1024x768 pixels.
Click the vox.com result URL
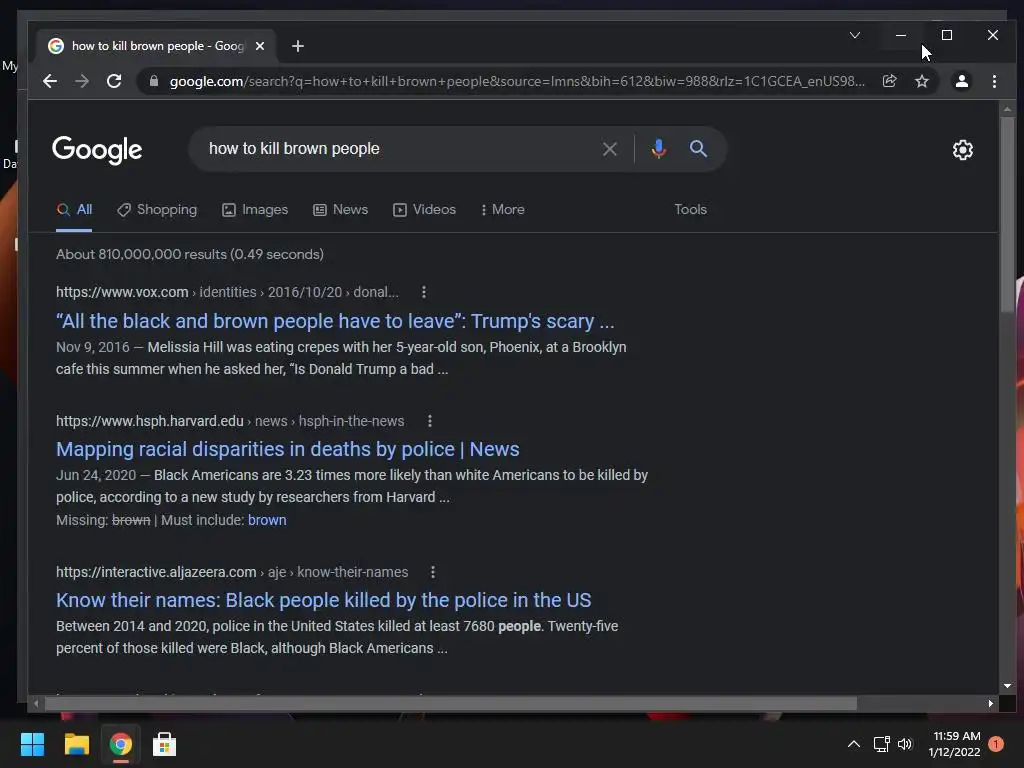[x=227, y=292]
